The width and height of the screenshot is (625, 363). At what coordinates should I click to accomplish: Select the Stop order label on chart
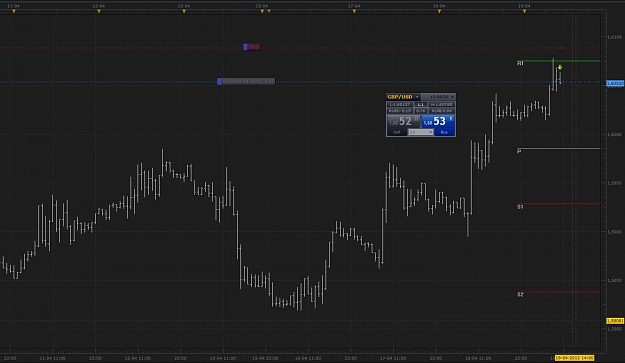[252, 47]
